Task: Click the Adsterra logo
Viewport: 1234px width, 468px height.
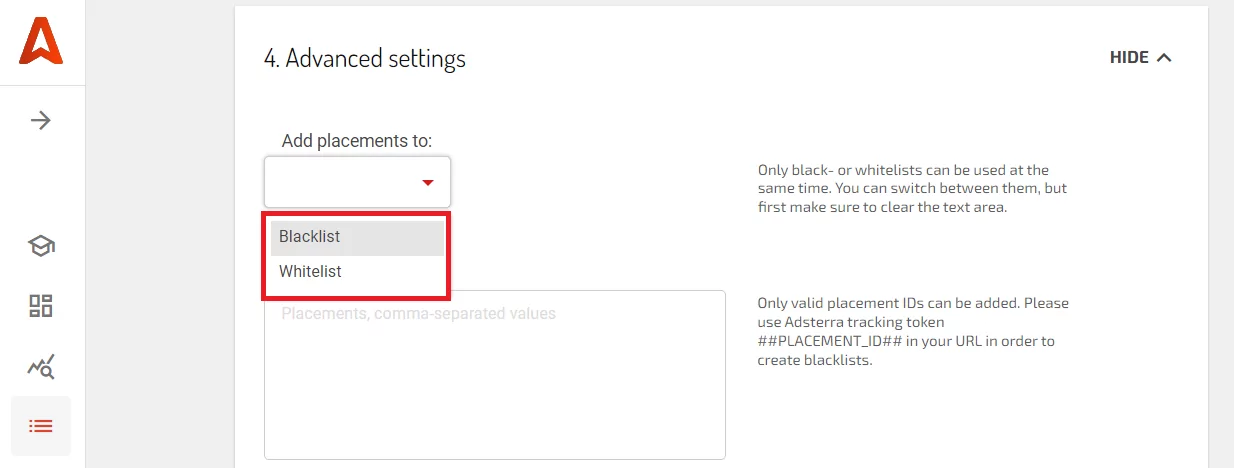Action: [x=41, y=42]
